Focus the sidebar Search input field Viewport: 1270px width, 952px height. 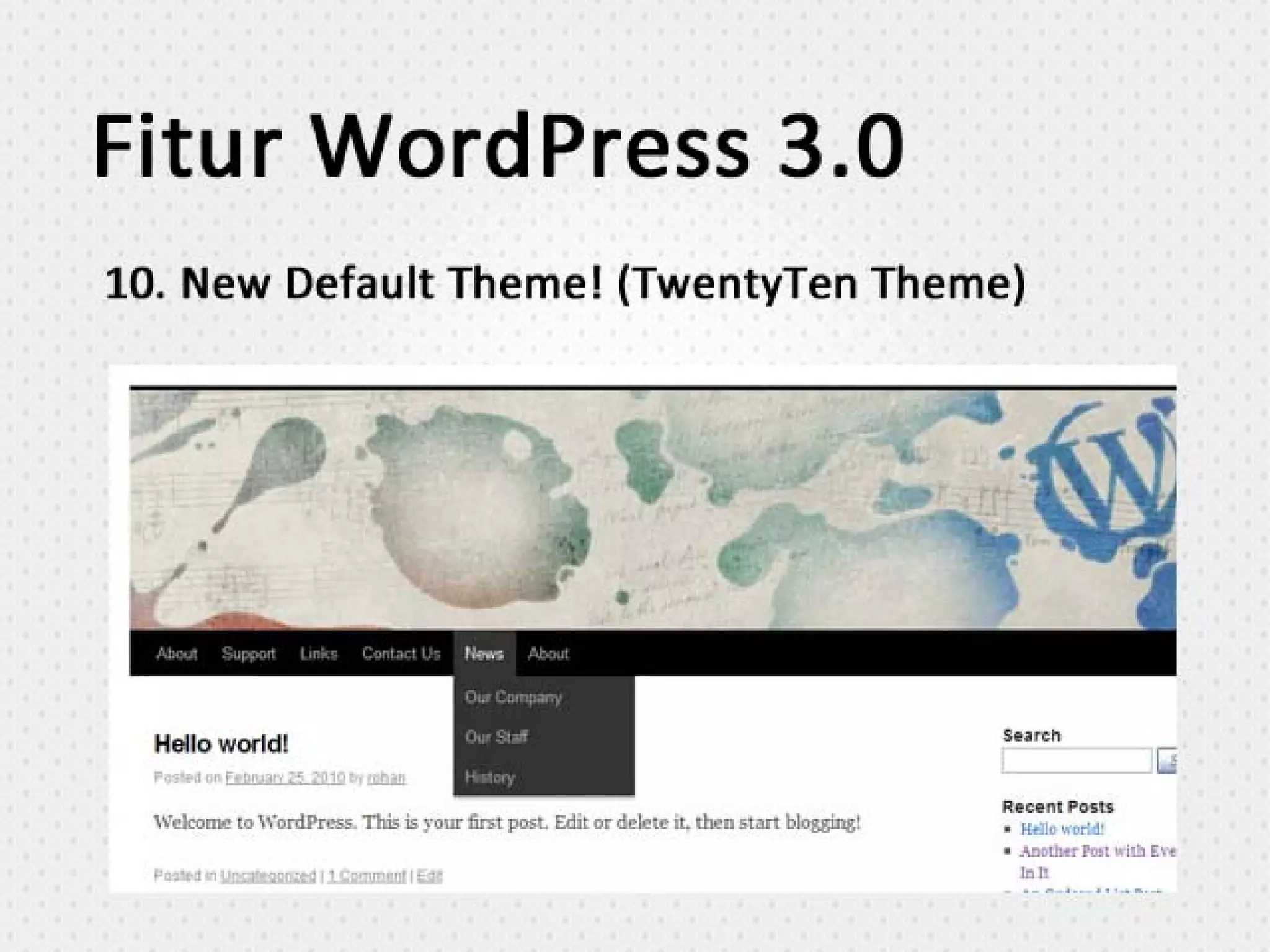point(1077,760)
